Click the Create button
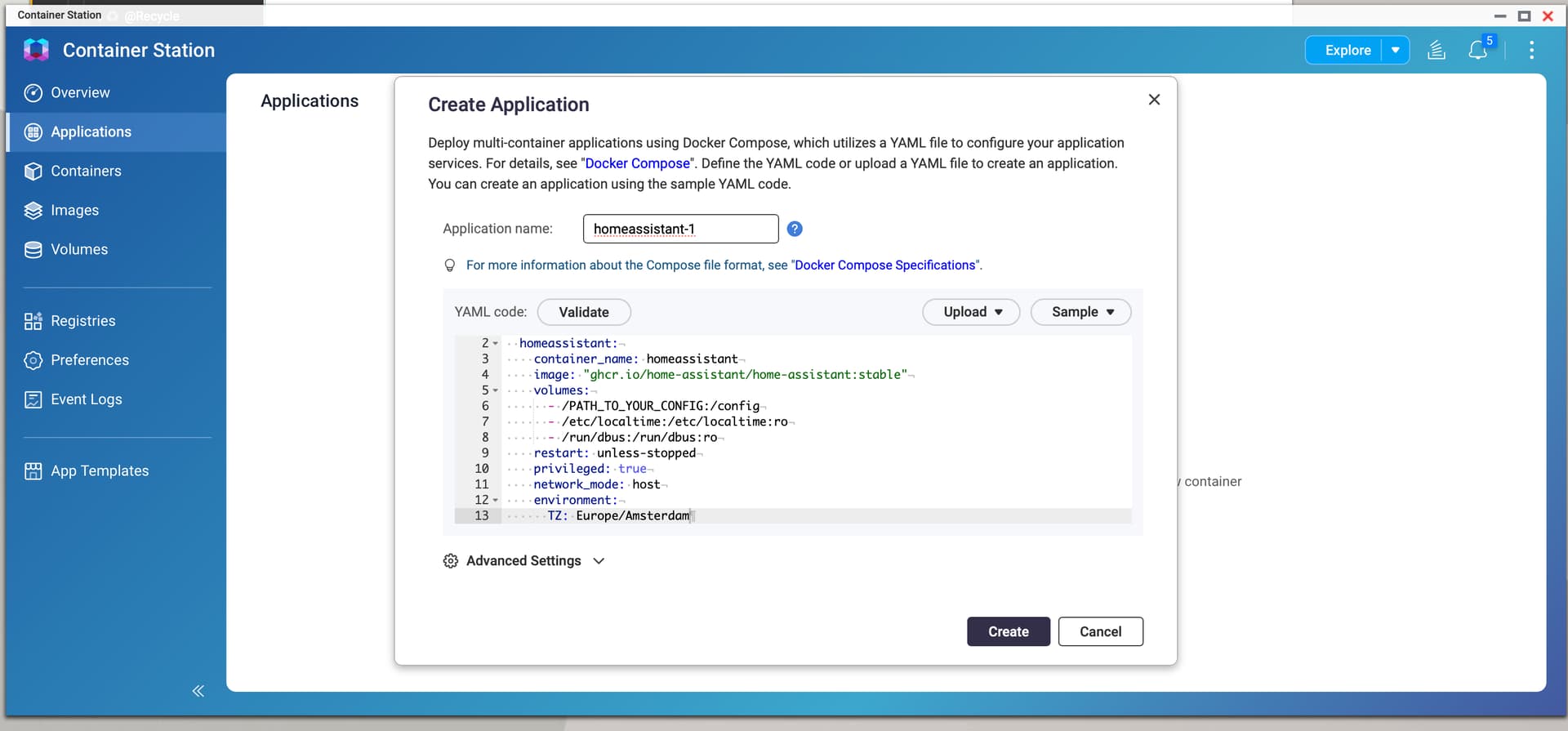1568x731 pixels. (x=1009, y=631)
